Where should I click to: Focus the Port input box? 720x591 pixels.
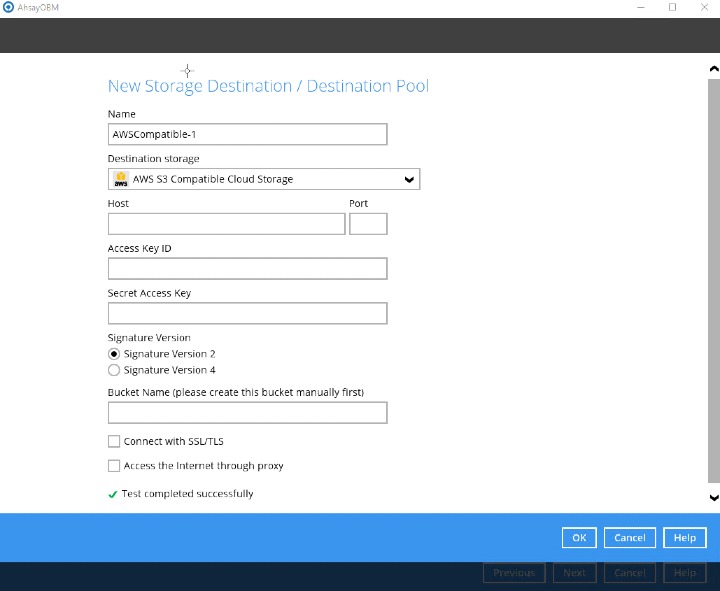tap(368, 224)
